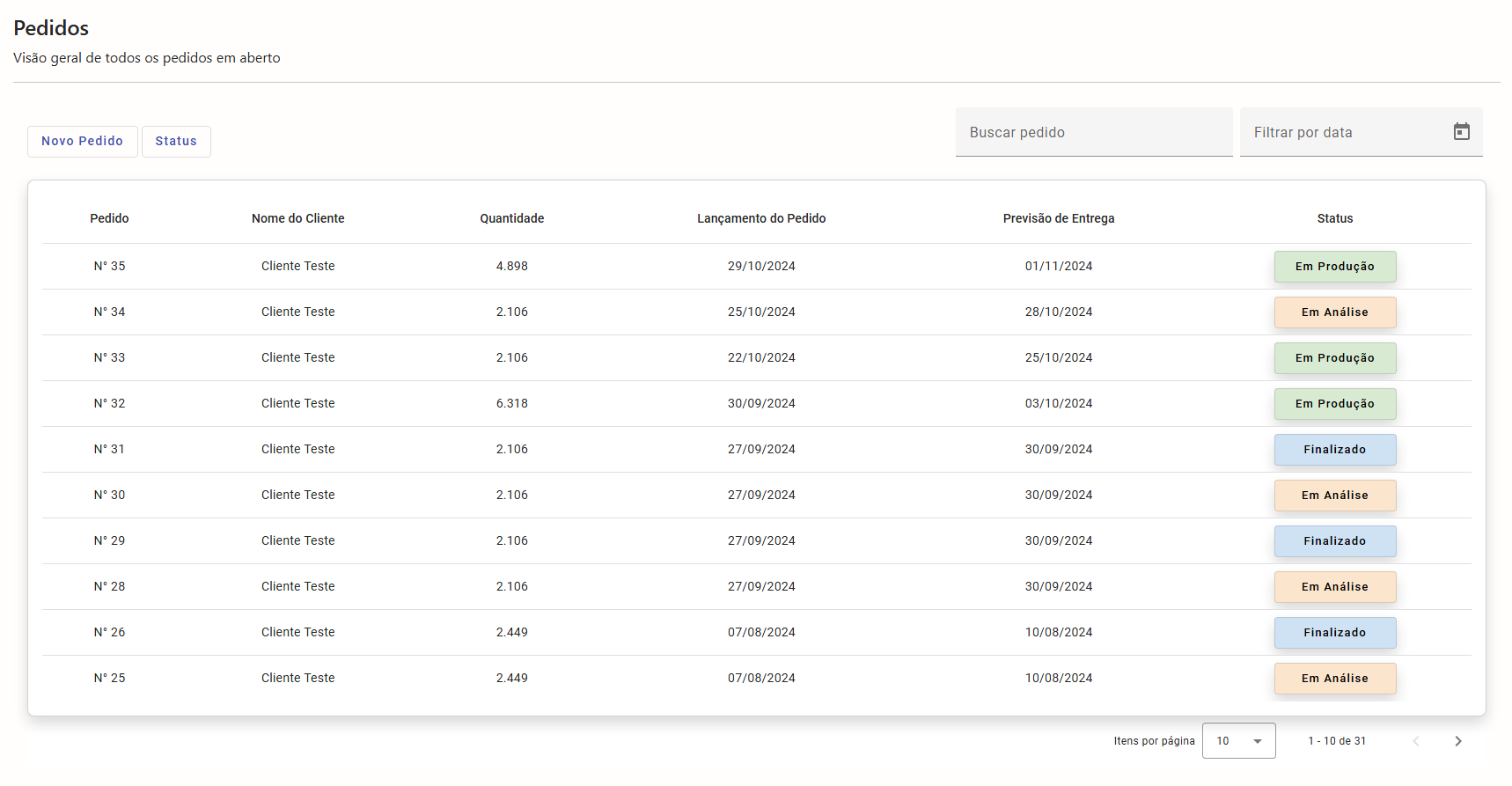Focus the Buscar pedido search field
Viewport: 1512px width, 786px height.
1093,132
